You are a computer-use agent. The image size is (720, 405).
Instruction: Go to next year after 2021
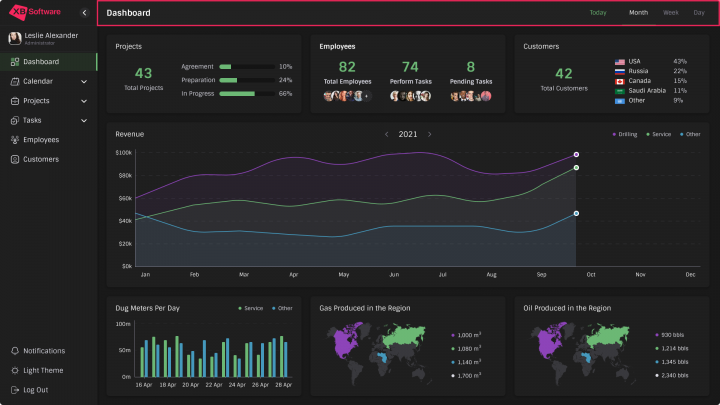430,134
